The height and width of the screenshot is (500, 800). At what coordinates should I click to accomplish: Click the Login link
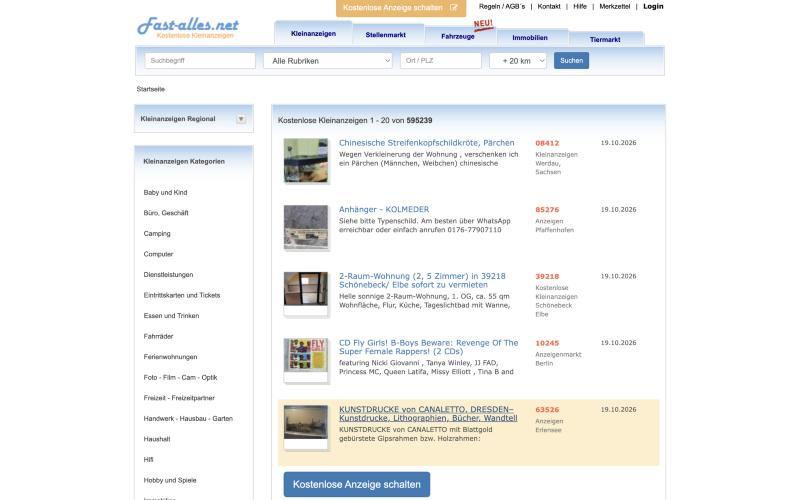pyautogui.click(x=653, y=7)
